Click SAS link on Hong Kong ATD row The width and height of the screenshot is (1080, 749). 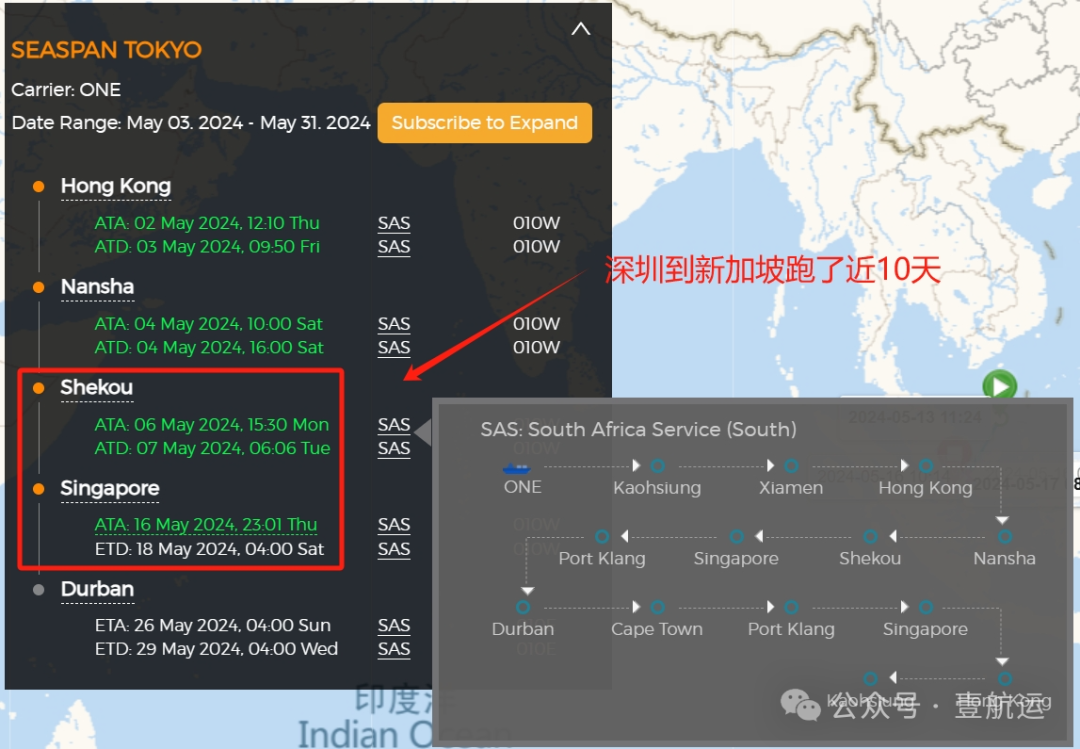coord(394,247)
